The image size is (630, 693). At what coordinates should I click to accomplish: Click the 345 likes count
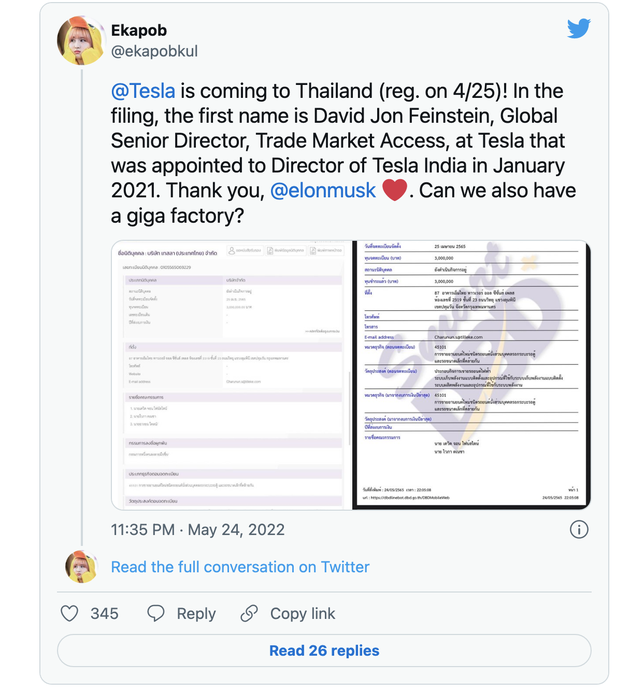point(104,613)
